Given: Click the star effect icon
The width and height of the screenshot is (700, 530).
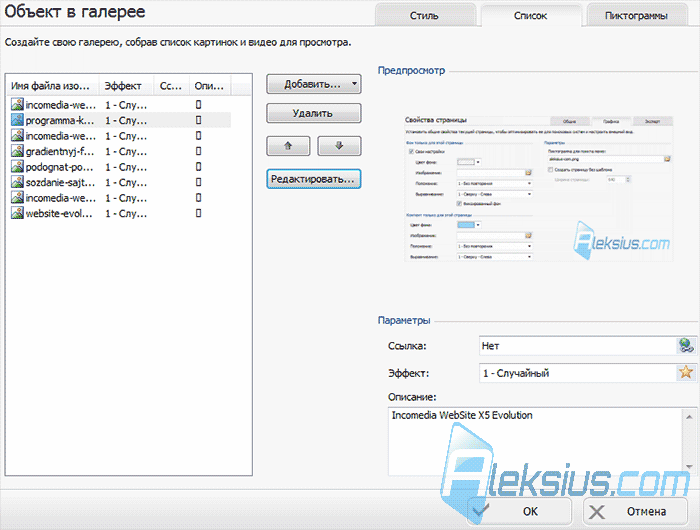Looking at the screenshot, I should 686,372.
